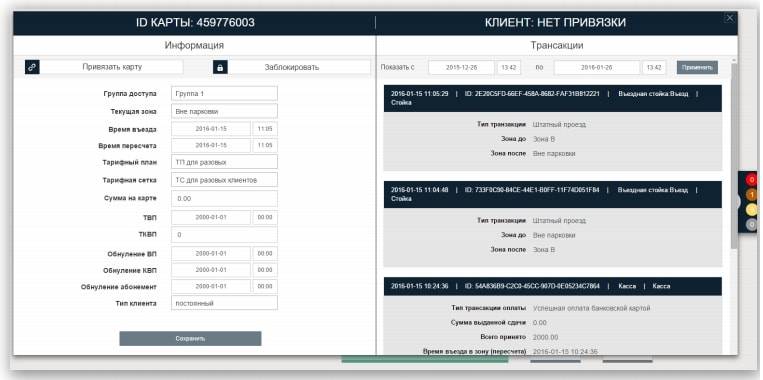Click the end date field 2016-01-26

coord(597,68)
